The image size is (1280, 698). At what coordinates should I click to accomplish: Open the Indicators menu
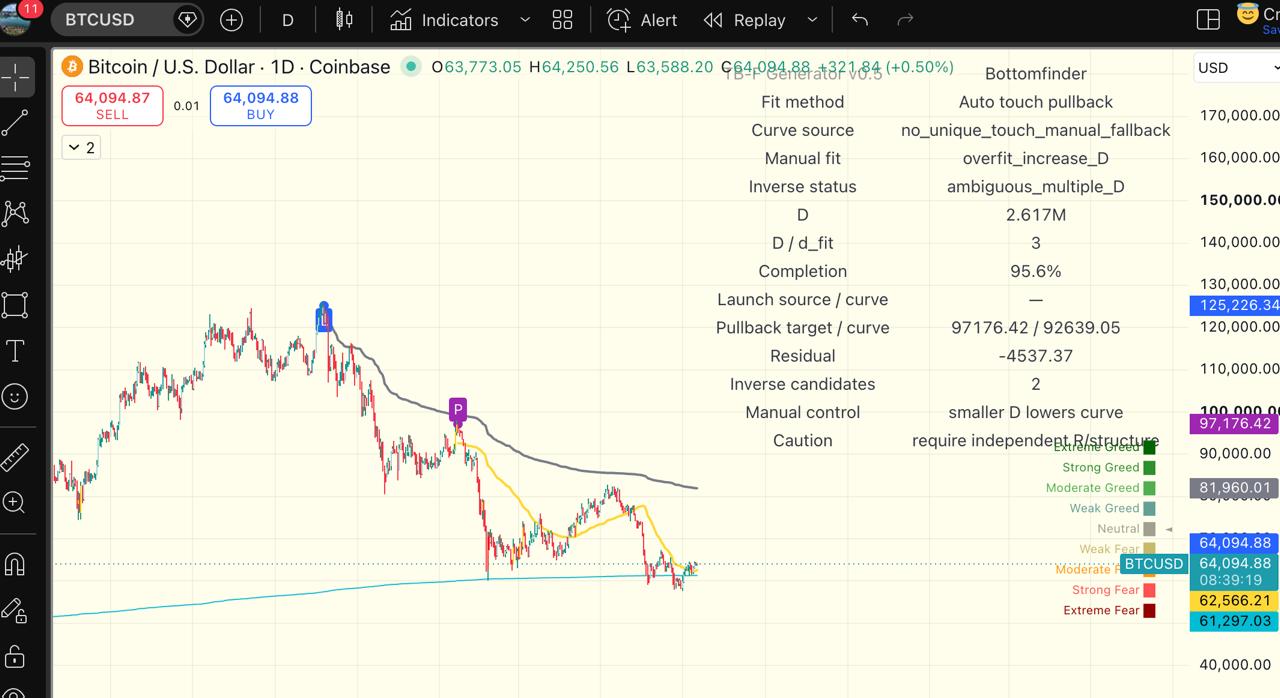click(x=444, y=20)
